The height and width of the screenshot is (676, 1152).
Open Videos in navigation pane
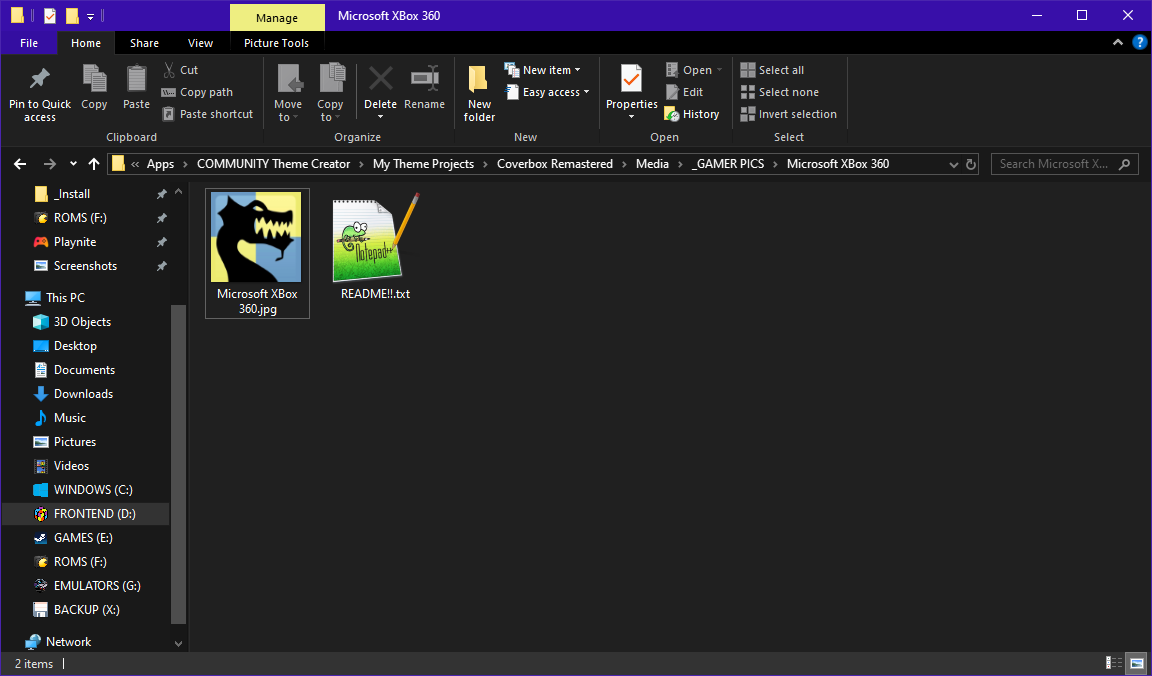tap(71, 466)
